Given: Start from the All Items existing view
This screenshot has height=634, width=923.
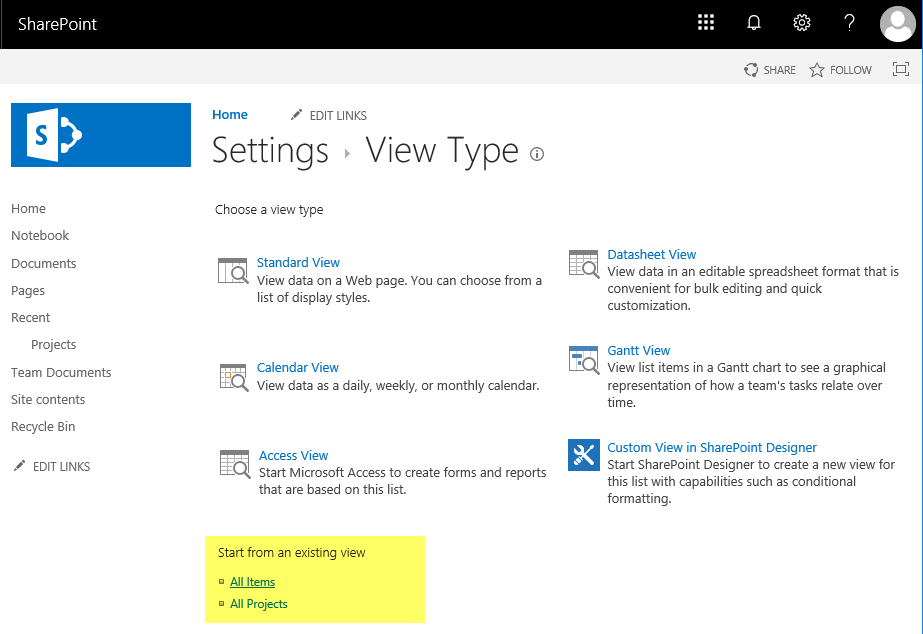Looking at the screenshot, I should [253, 582].
